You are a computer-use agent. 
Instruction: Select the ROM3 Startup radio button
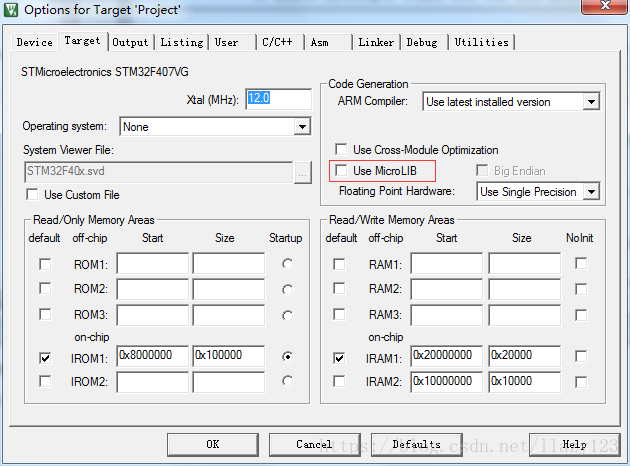click(x=287, y=316)
